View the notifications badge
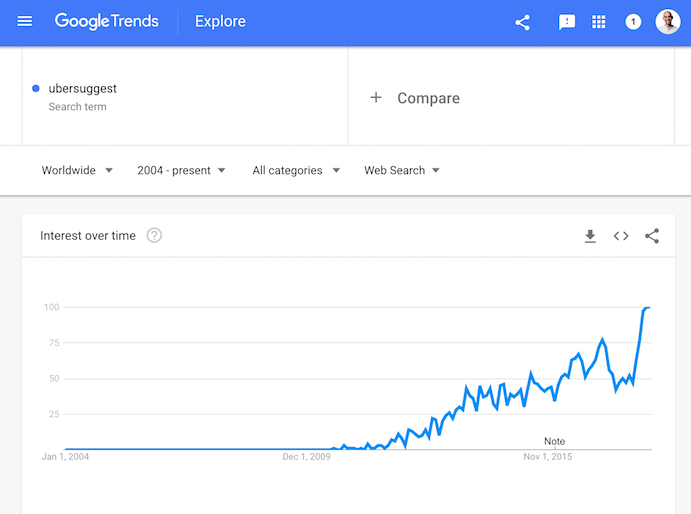This screenshot has width=691, height=514. click(x=633, y=22)
